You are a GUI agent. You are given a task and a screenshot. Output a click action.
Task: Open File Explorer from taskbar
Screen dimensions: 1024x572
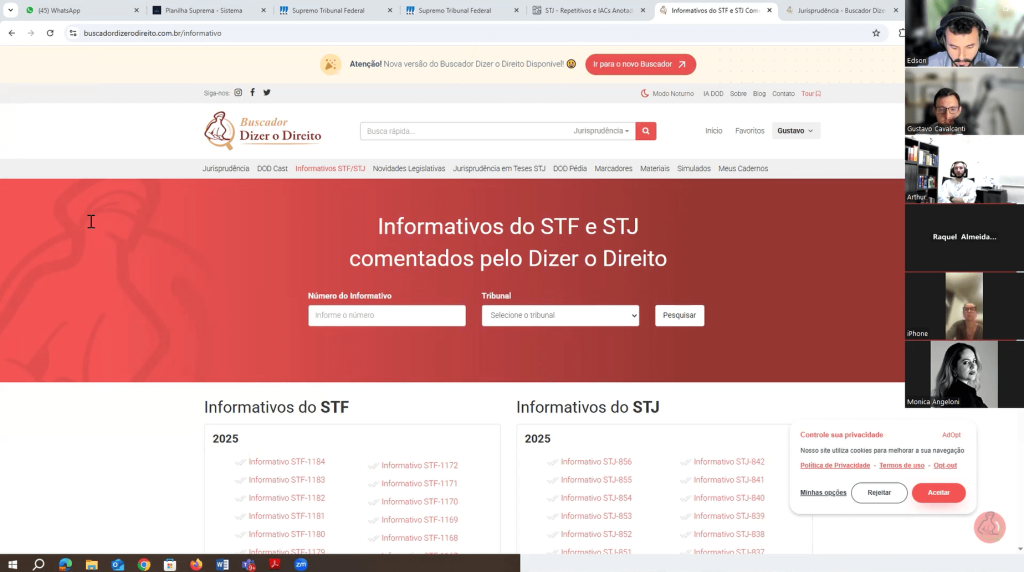pyautogui.click(x=91, y=564)
